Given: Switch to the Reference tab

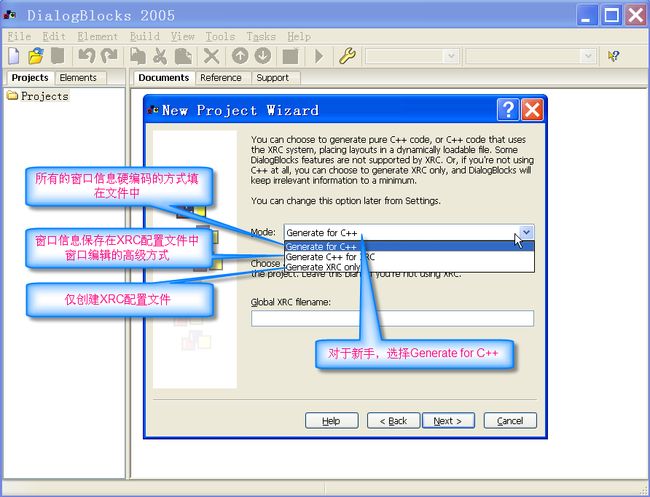Looking at the screenshot, I should [x=221, y=78].
